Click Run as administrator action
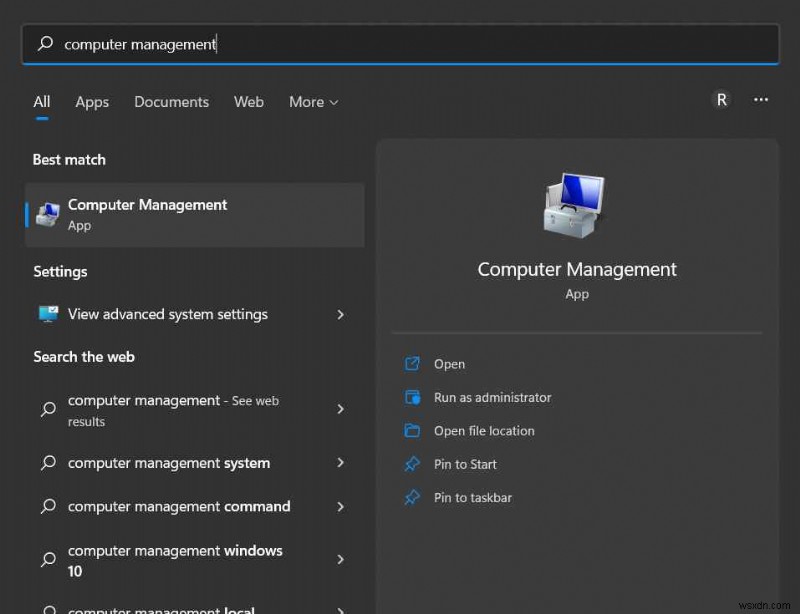Screen dimensions: 800x614 (x=492, y=397)
